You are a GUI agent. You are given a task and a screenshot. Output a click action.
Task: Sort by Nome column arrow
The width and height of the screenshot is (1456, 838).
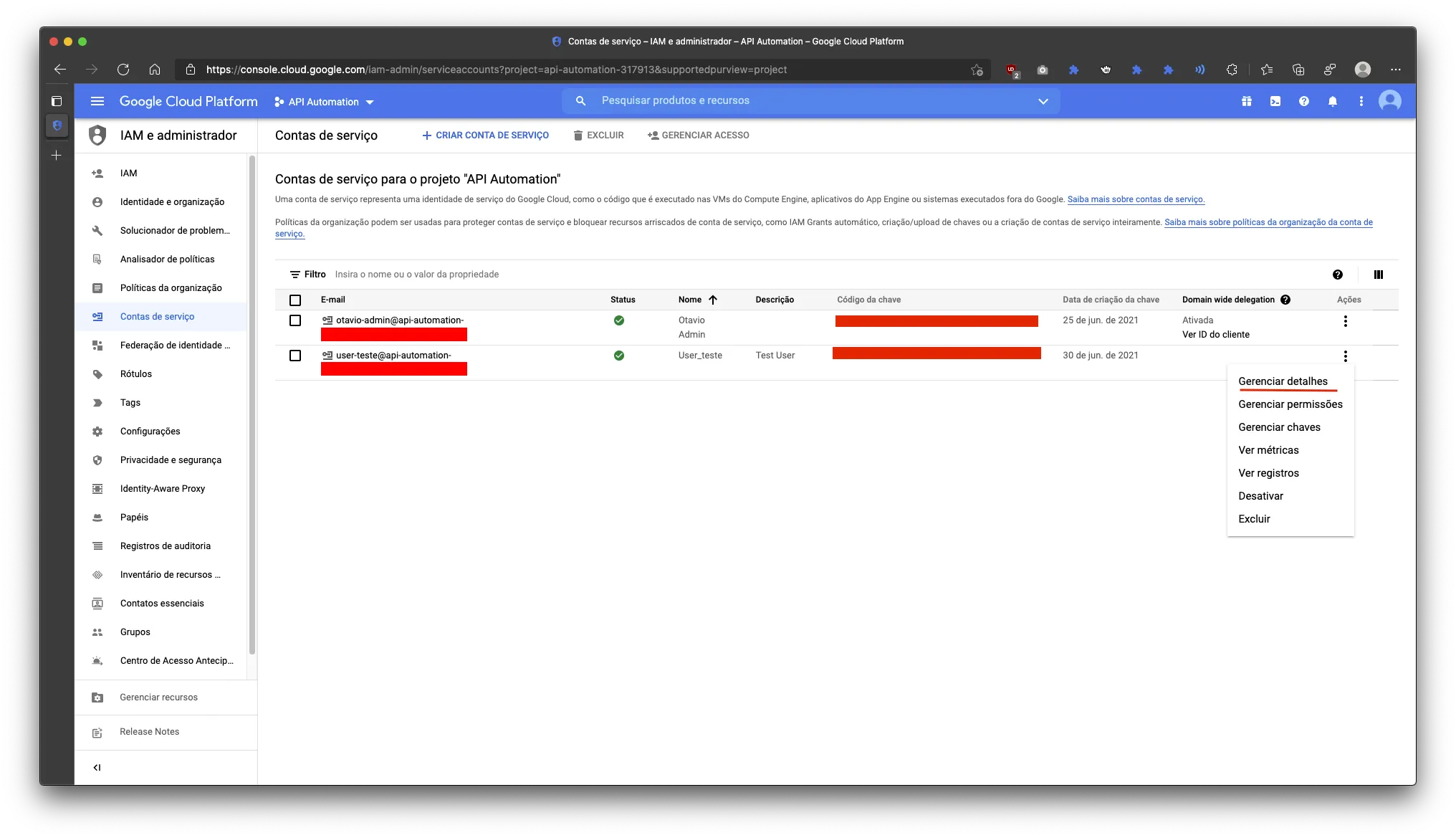[x=712, y=300]
